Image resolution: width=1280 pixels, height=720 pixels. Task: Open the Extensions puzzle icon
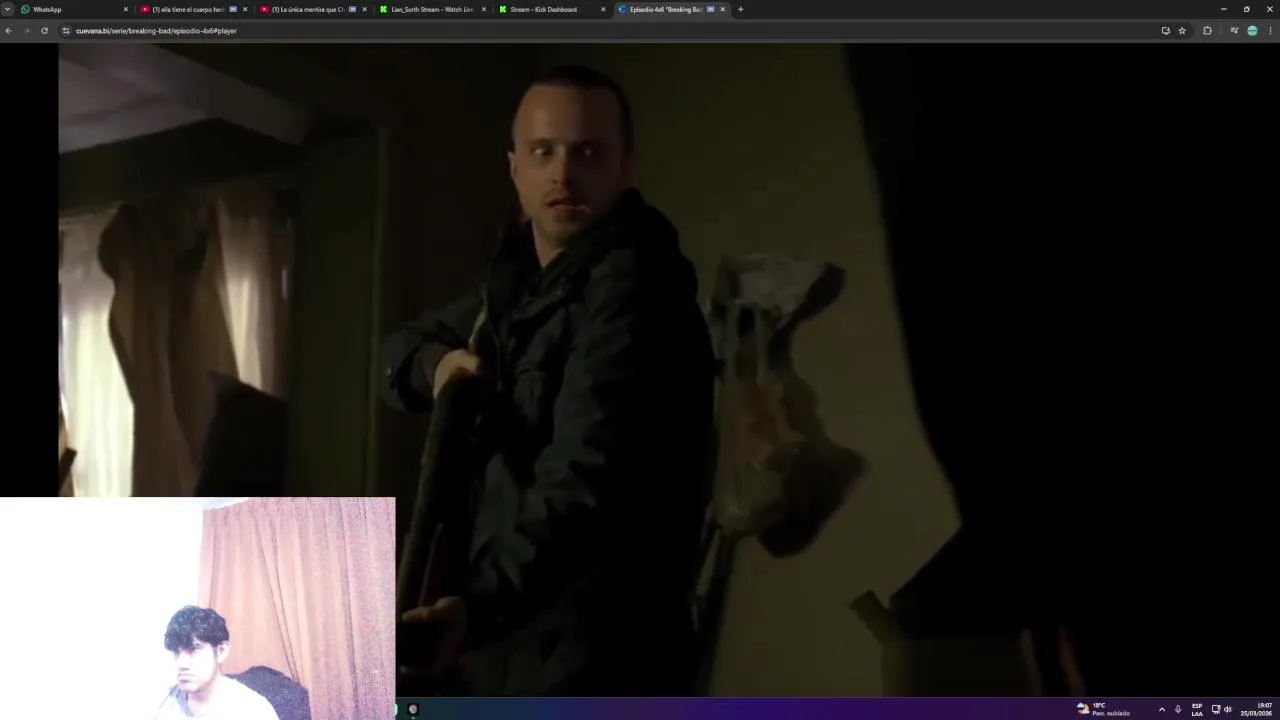click(1207, 31)
